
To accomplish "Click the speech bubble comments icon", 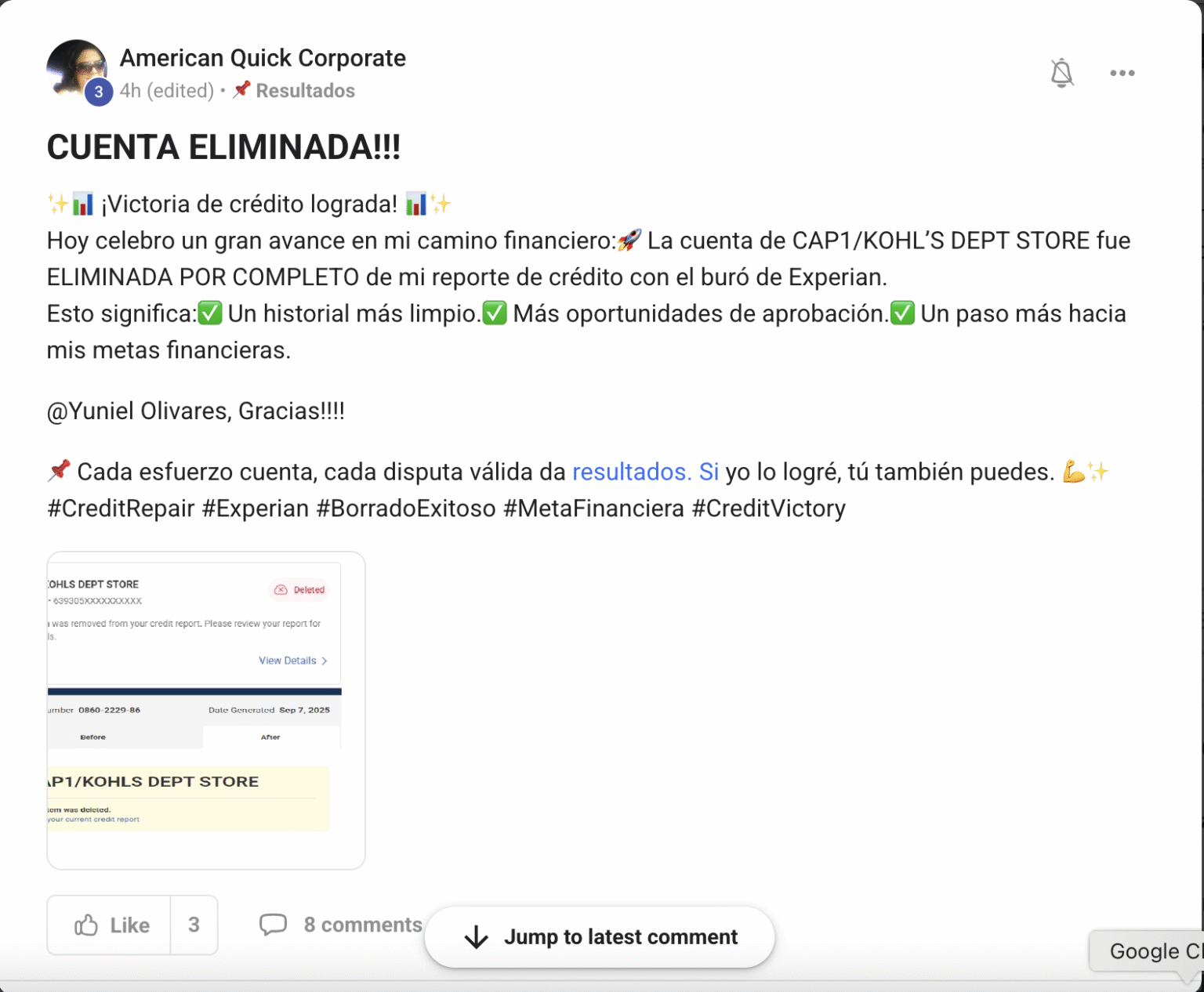I will pyautogui.click(x=273, y=925).
